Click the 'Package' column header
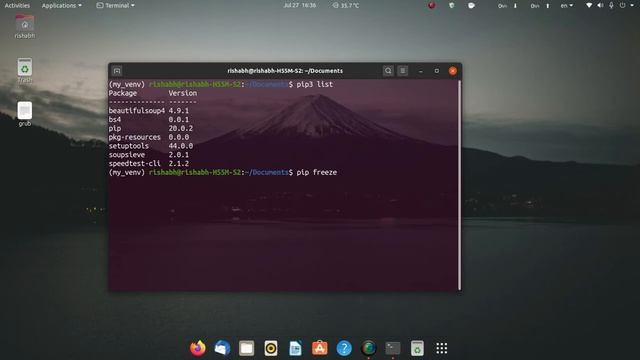Image resolution: width=640 pixels, height=360 pixels. 123,93
